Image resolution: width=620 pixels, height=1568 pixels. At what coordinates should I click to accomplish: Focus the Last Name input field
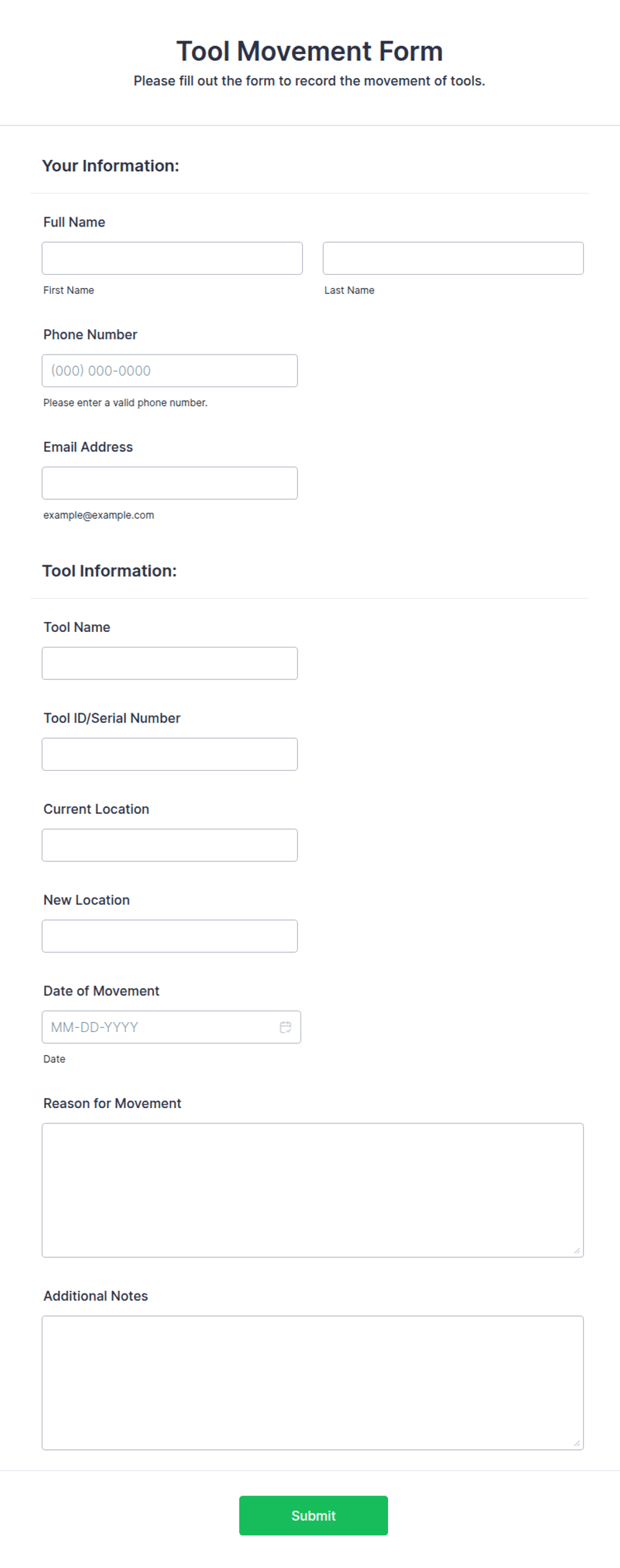pos(453,258)
